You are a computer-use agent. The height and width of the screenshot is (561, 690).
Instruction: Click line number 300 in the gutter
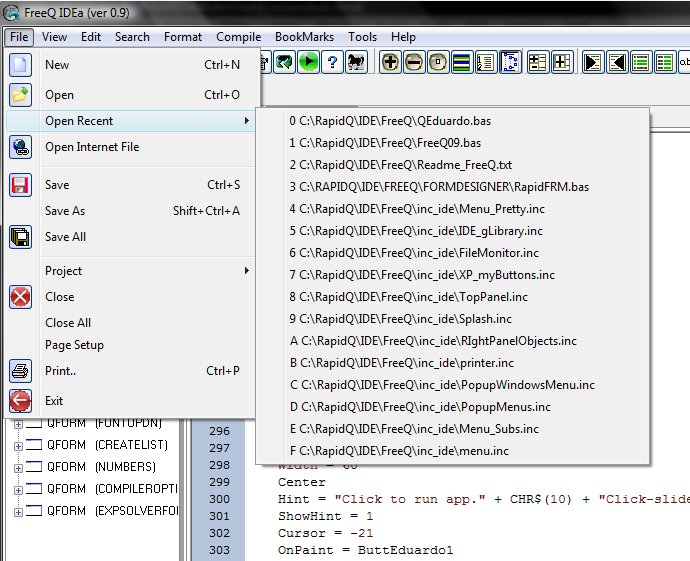point(219,499)
